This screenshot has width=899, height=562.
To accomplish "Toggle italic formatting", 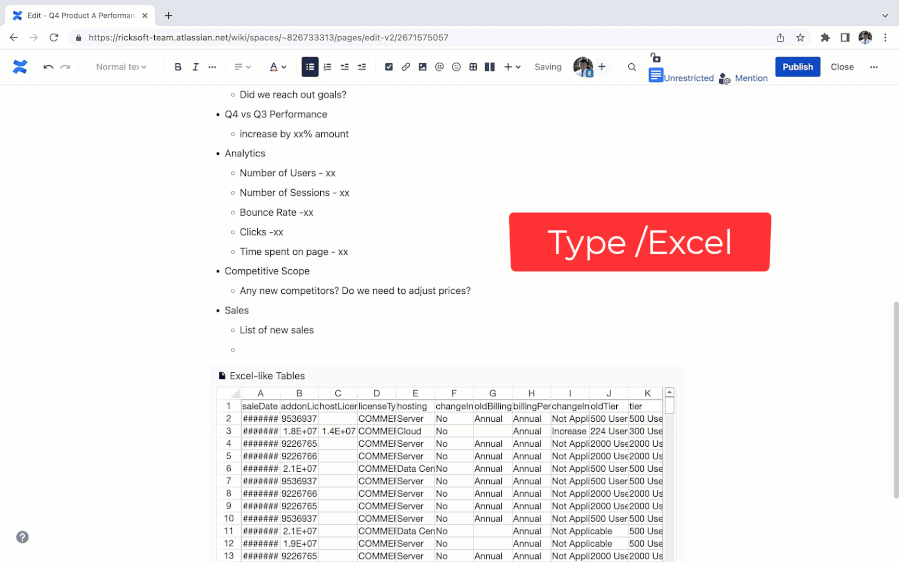I will [x=196, y=67].
